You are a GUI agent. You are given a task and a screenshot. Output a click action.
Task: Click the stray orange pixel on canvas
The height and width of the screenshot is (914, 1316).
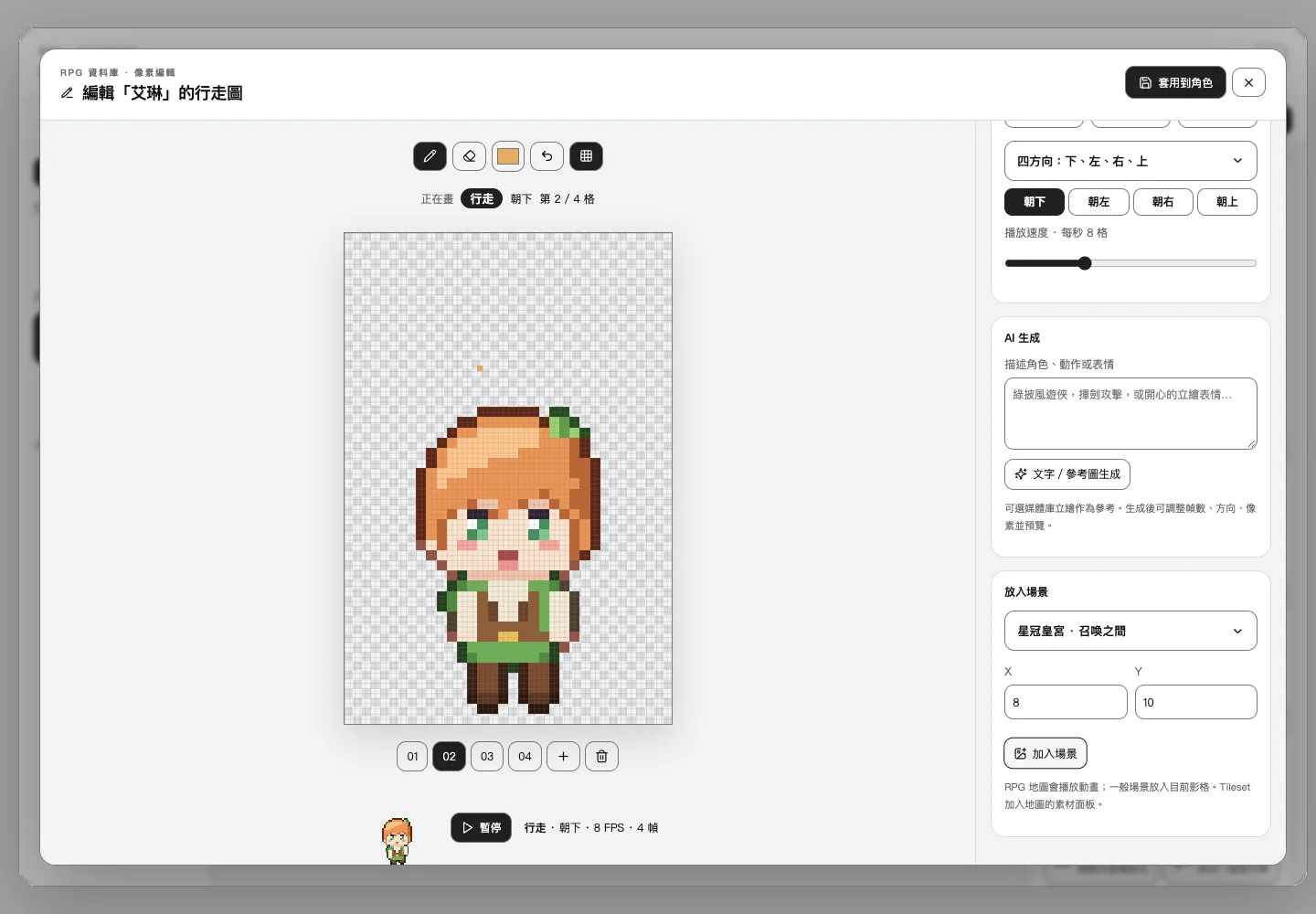480,368
